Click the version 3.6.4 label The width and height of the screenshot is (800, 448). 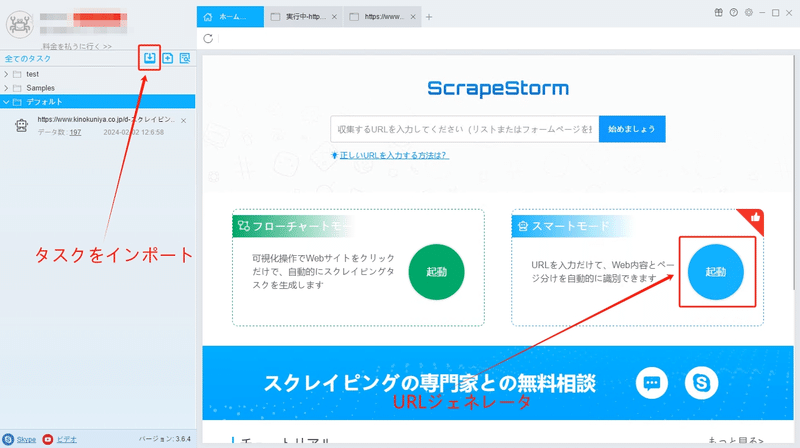pos(165,439)
